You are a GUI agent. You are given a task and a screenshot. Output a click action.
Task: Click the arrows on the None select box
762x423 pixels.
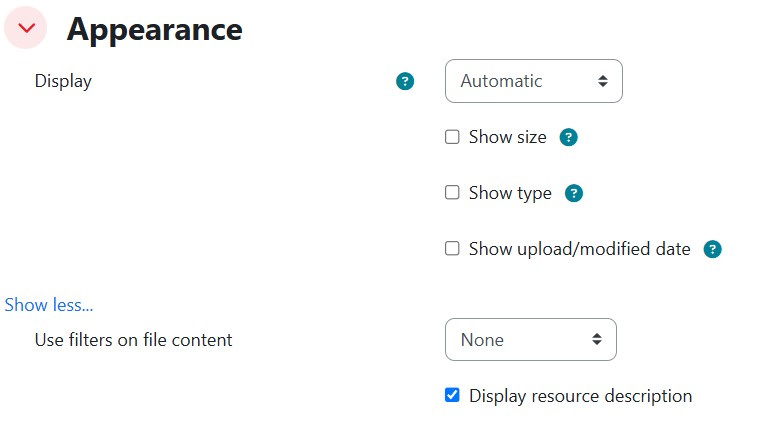coord(597,340)
